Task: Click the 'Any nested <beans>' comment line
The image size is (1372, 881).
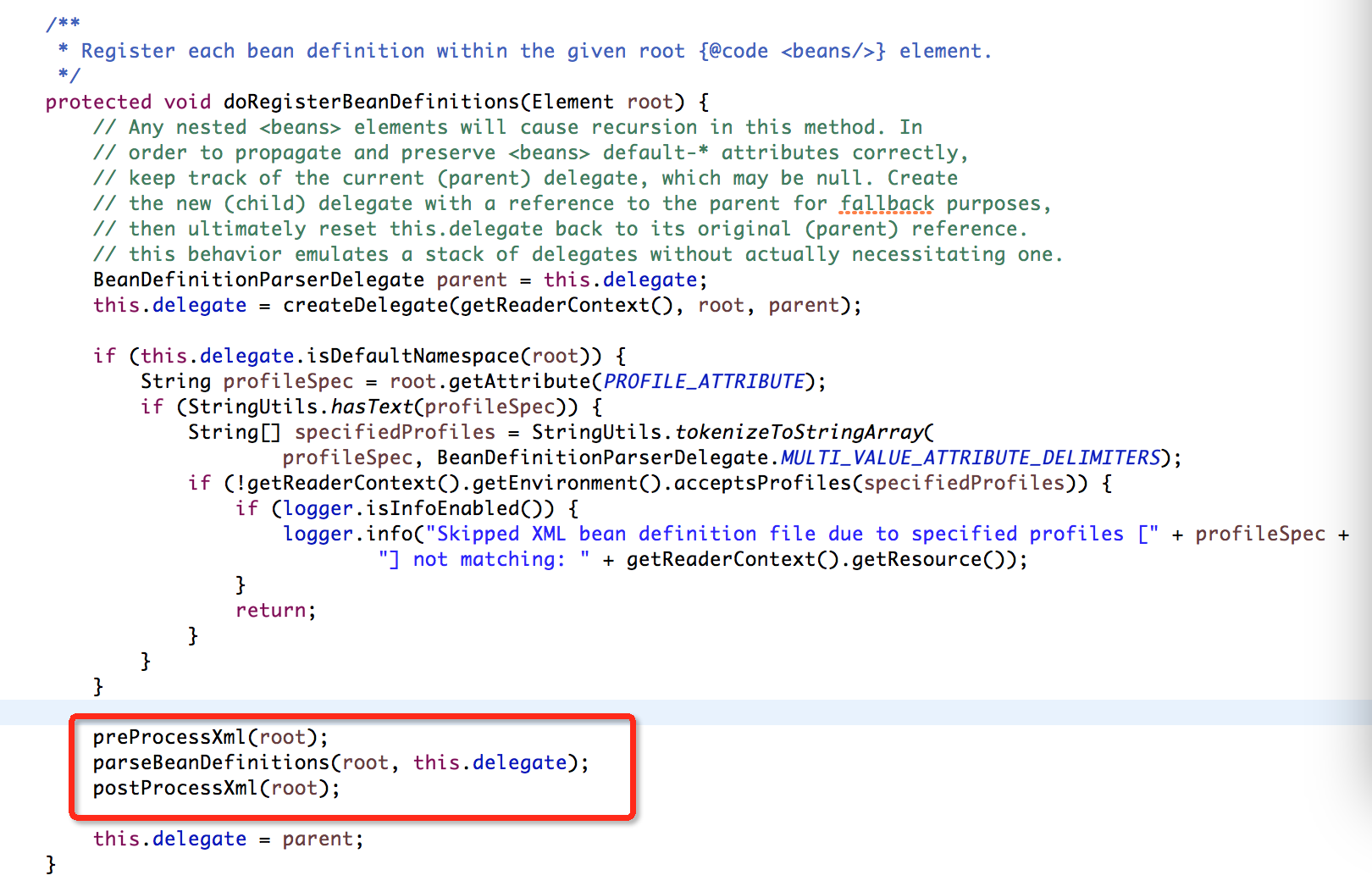Action: pos(508,127)
